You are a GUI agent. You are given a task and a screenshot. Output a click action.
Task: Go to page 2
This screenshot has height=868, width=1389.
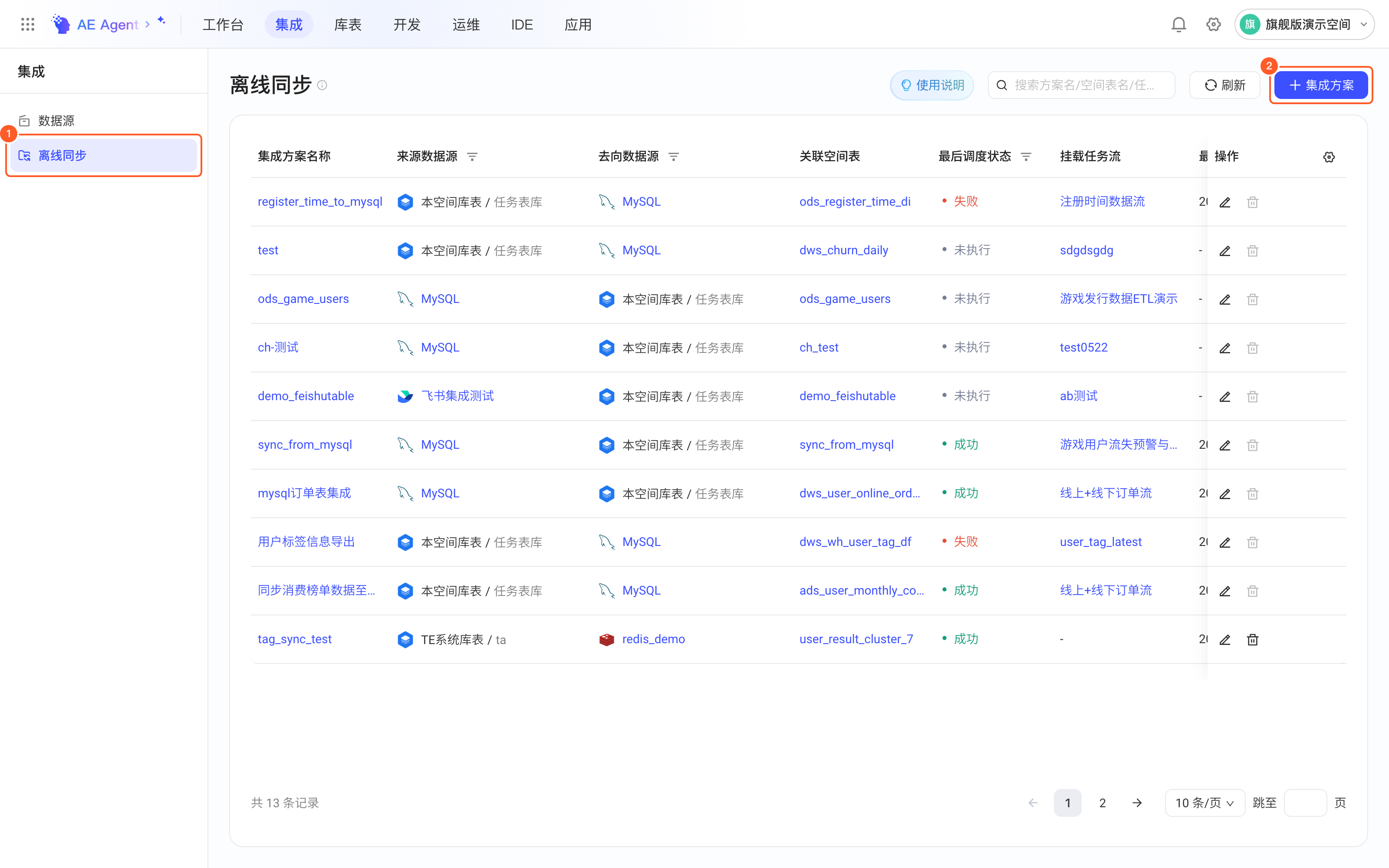[x=1102, y=802]
